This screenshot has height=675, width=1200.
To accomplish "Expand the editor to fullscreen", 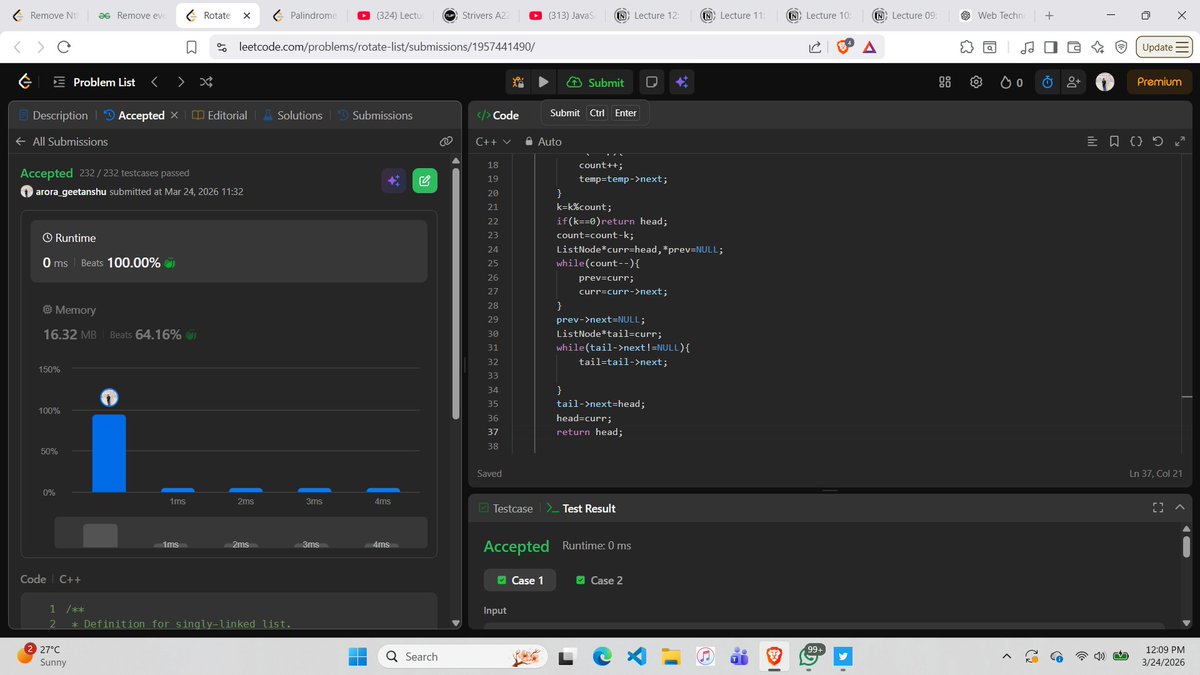I will (x=1180, y=142).
